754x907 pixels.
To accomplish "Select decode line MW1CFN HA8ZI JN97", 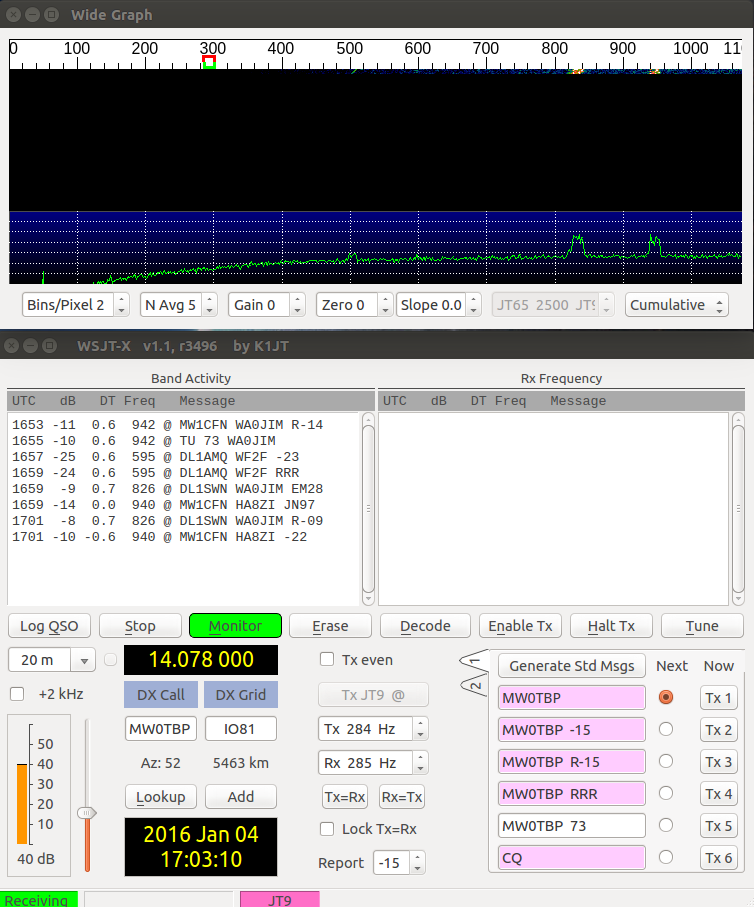I will (x=163, y=505).
